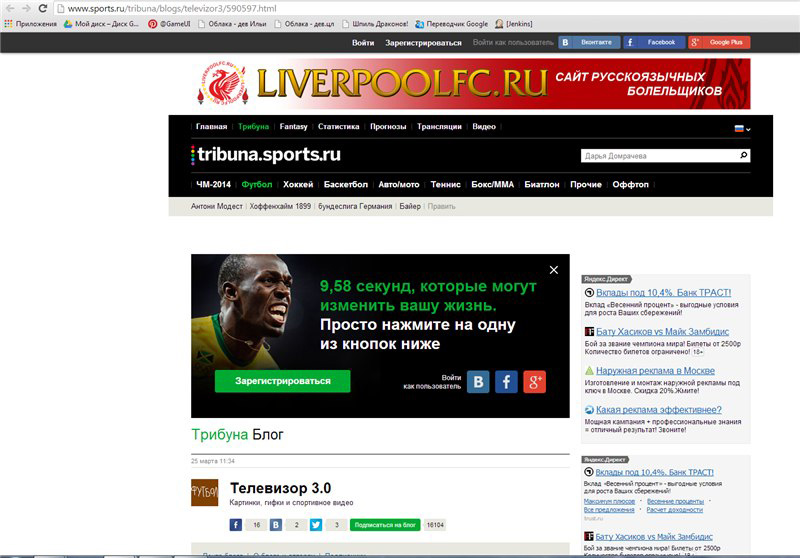Click the browser back arrow

(x=10, y=8)
